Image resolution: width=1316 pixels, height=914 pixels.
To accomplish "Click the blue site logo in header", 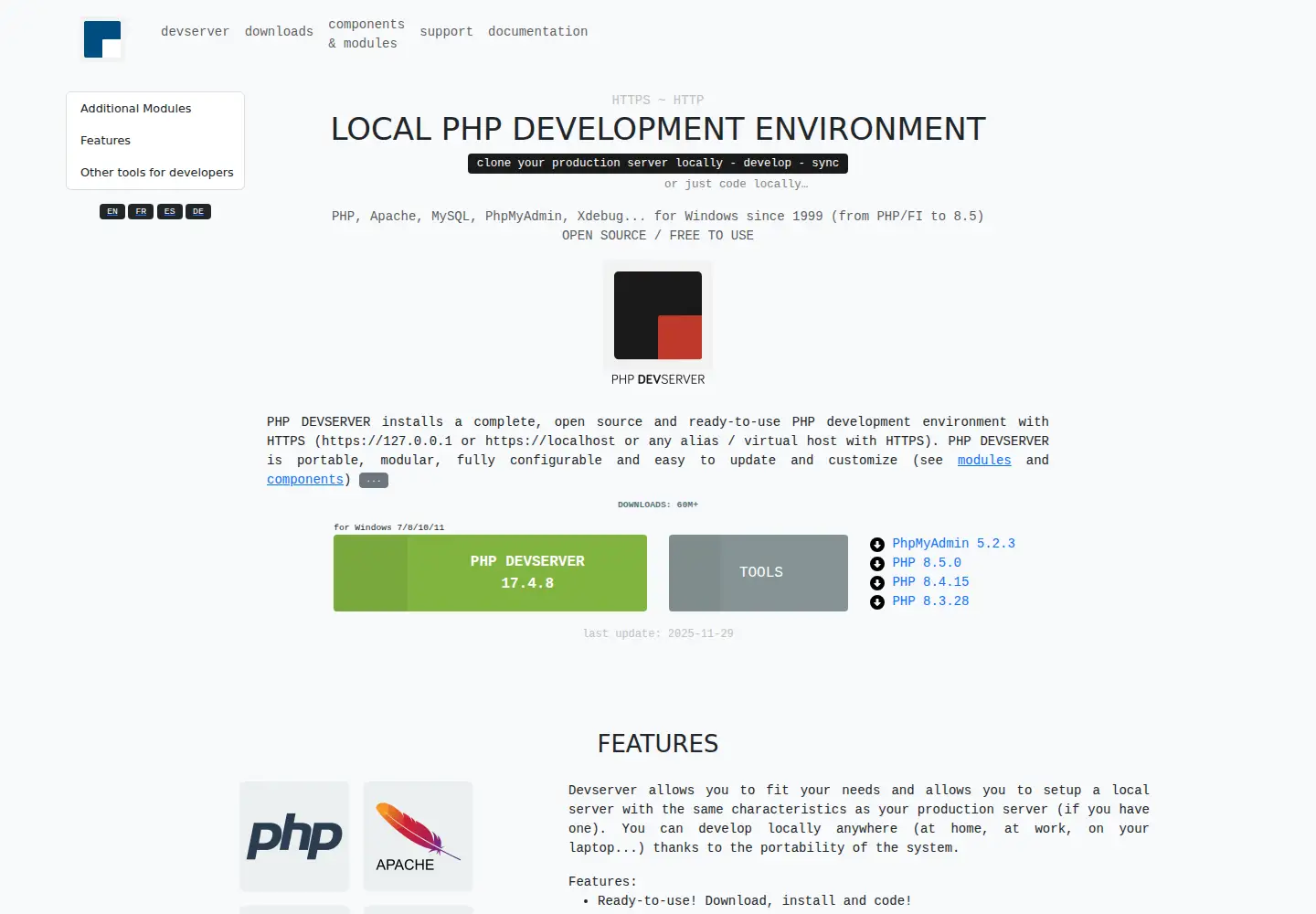I will (102, 39).
